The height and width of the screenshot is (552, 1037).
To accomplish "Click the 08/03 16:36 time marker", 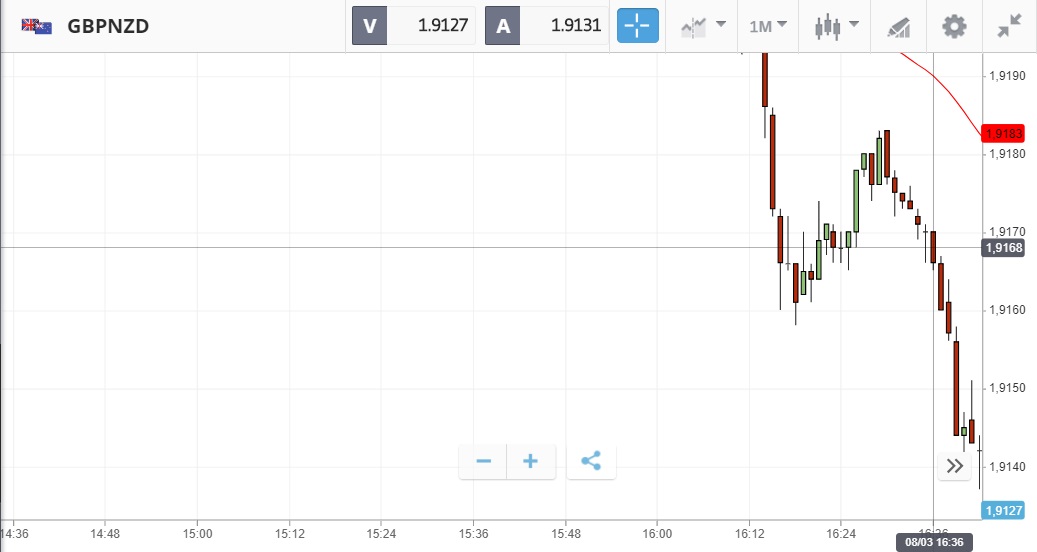I will (932, 542).
